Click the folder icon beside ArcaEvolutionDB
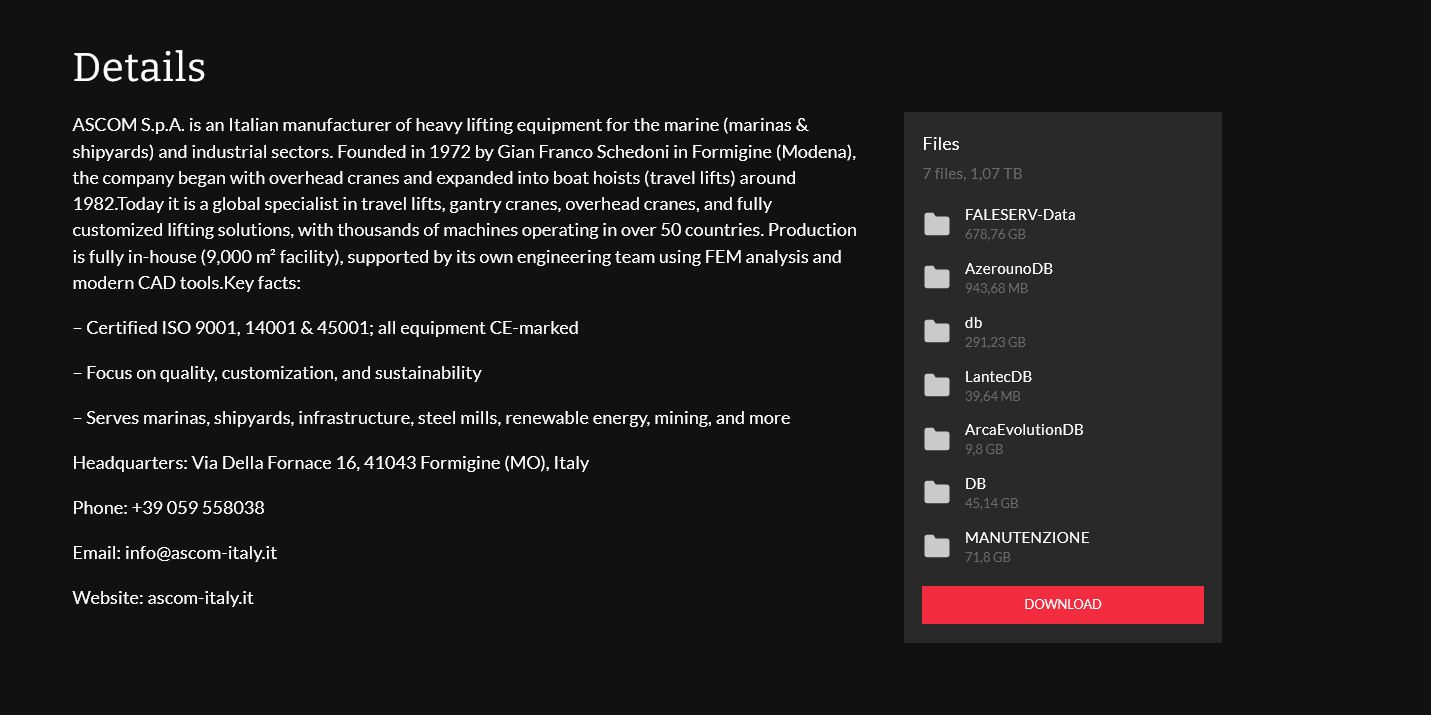Viewport: 1431px width, 715px height. pos(937,439)
